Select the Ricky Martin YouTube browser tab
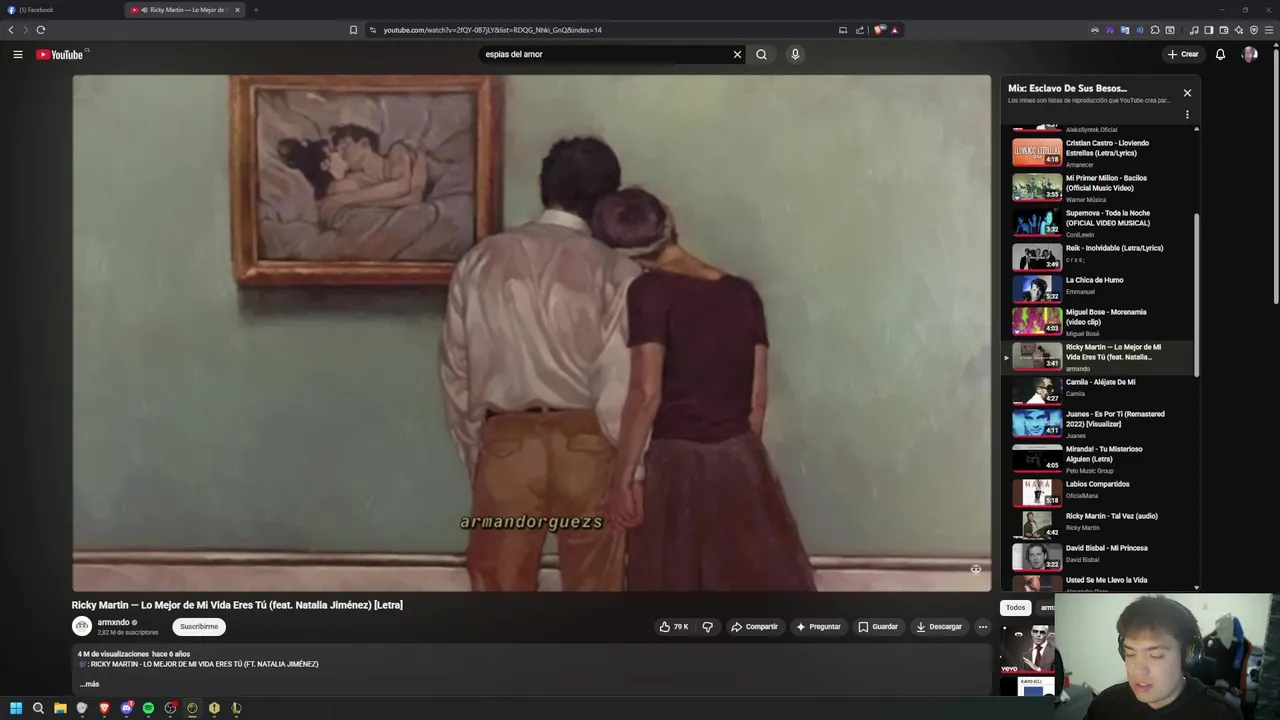The height and width of the screenshot is (720, 1280). 186,10
